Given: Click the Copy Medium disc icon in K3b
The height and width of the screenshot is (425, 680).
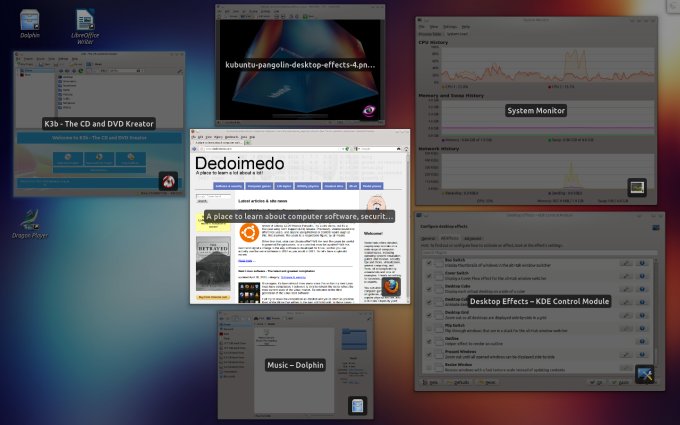Looking at the screenshot, I should (x=131, y=157).
